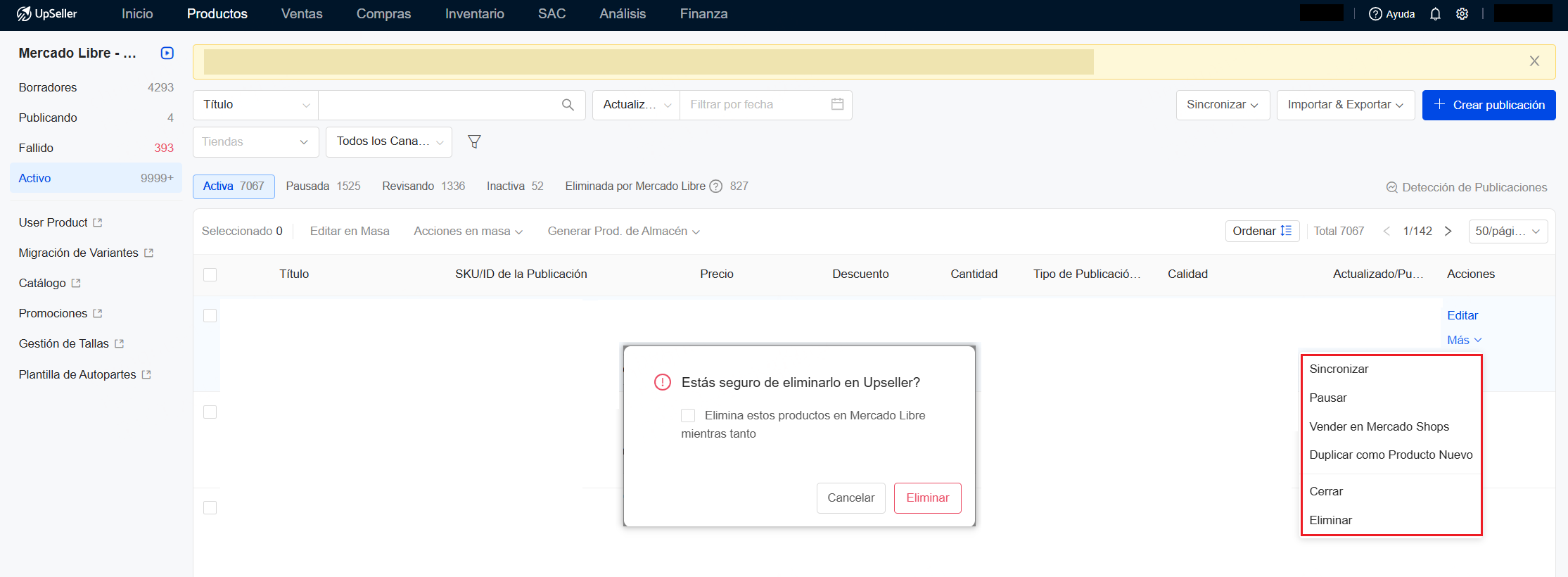Go to the previous page arrow
The width and height of the screenshot is (1568, 577).
1386,231
